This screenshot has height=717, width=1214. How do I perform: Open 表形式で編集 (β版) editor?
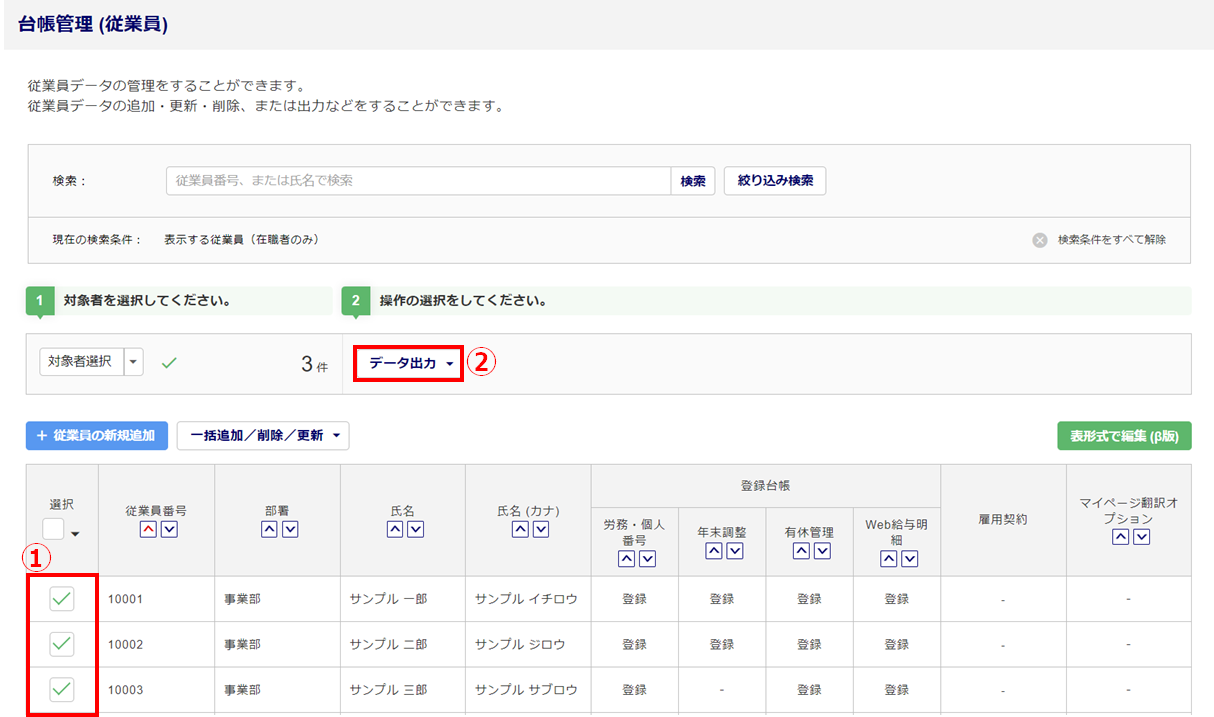(x=1124, y=436)
